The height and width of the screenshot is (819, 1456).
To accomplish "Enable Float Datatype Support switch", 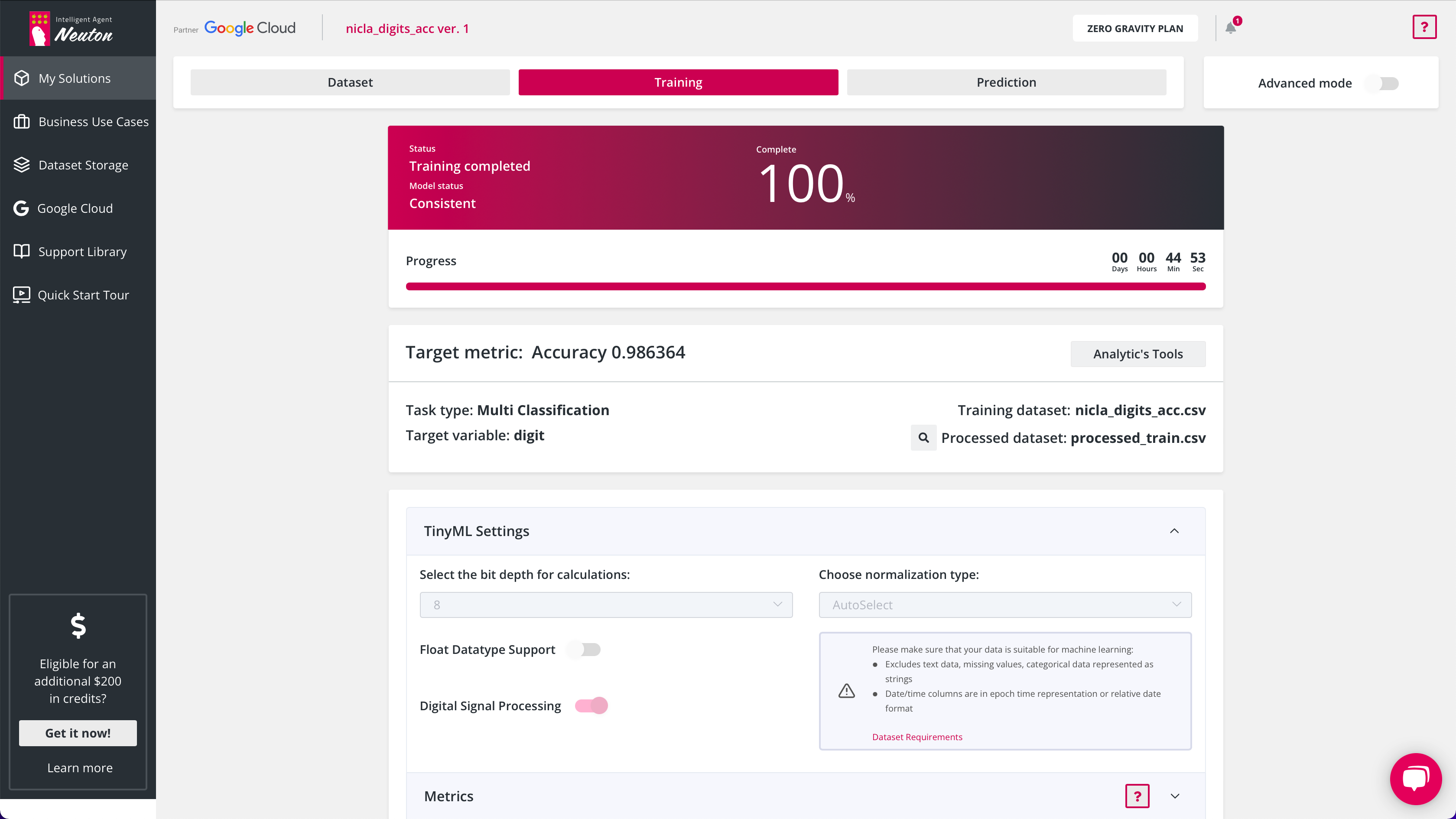I will 585,650.
